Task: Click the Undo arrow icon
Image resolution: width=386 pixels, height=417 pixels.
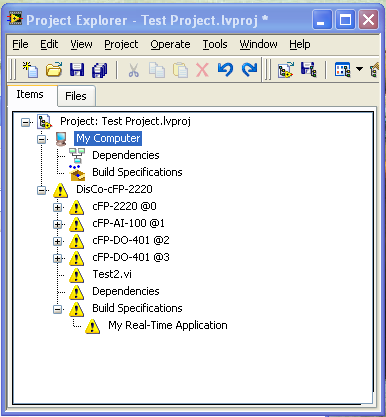Action: [x=225, y=70]
